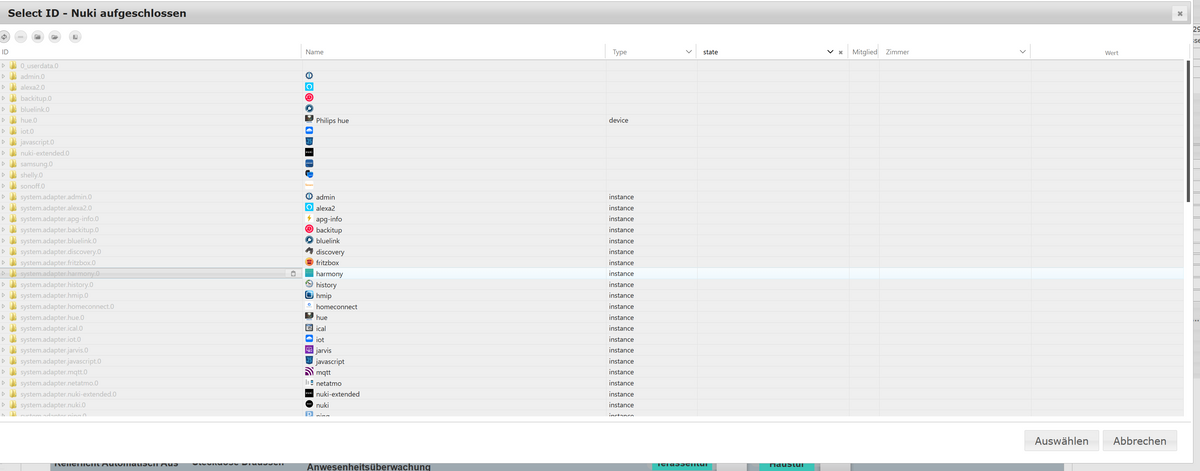Click Auswählen to confirm selection
This screenshot has height=471, width=1200.
[x=1062, y=441]
